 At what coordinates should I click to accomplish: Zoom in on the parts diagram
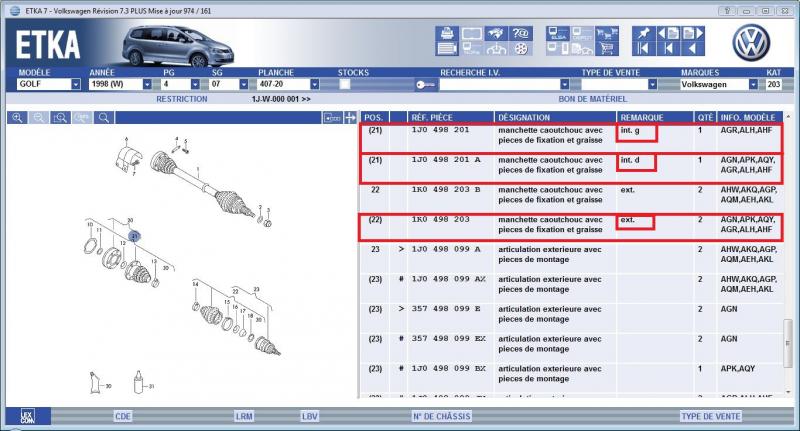point(17,118)
